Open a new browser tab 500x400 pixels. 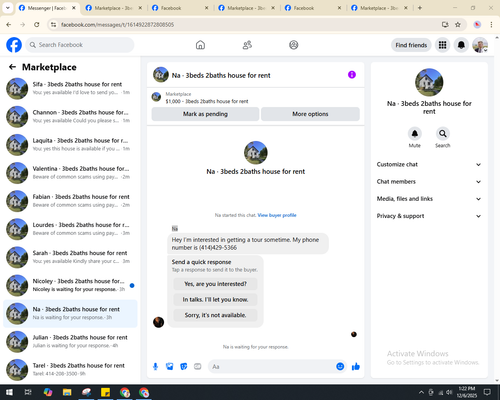pyautogui.click(x=420, y=8)
